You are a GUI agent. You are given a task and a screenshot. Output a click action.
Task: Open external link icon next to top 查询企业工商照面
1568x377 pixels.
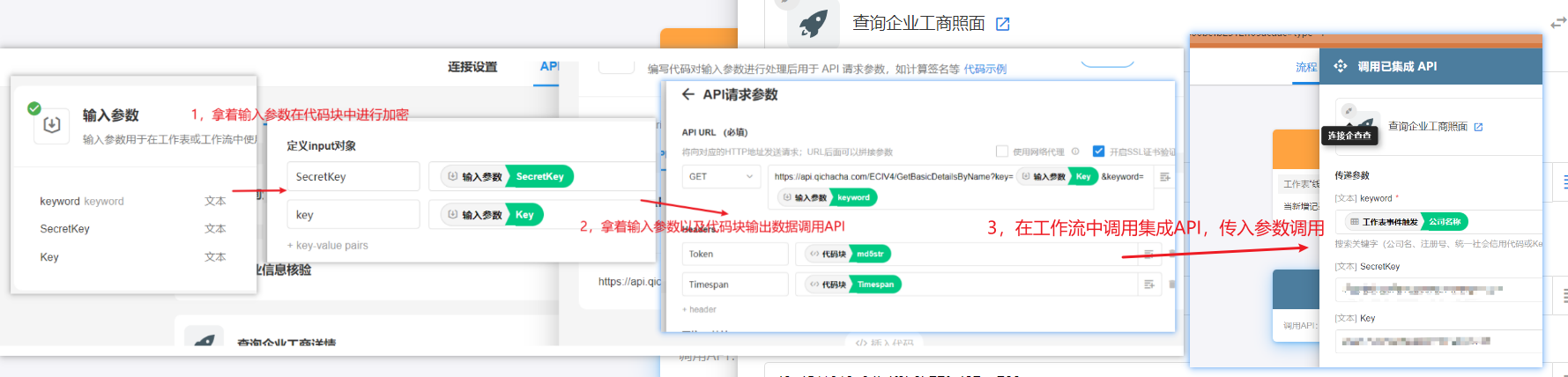tap(1002, 24)
